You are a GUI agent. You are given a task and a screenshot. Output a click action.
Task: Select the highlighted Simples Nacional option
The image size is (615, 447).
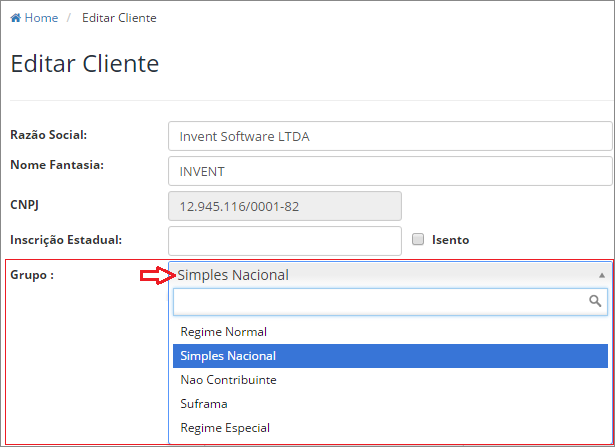point(390,356)
